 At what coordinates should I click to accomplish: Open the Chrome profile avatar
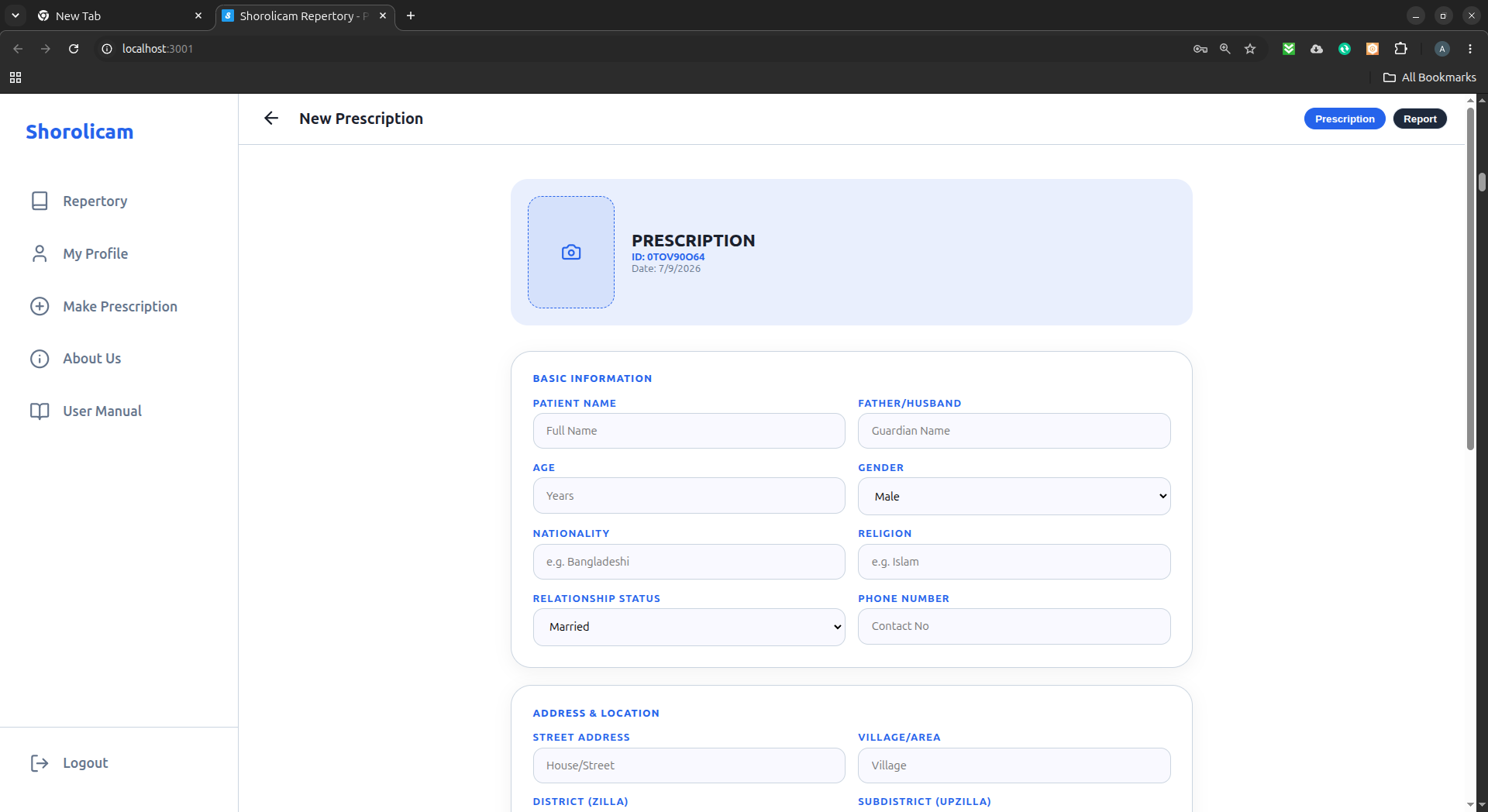coord(1441,49)
